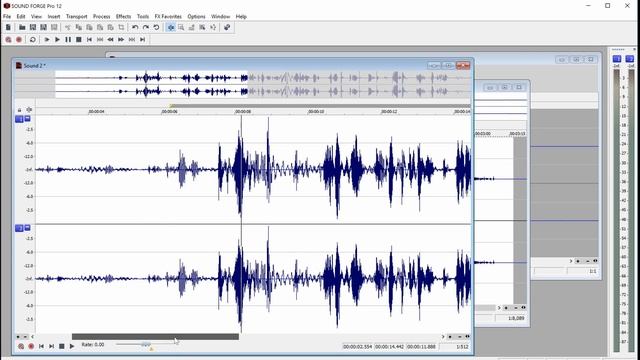
Task: Fast forward in the main transport bar
Action: tap(121, 40)
